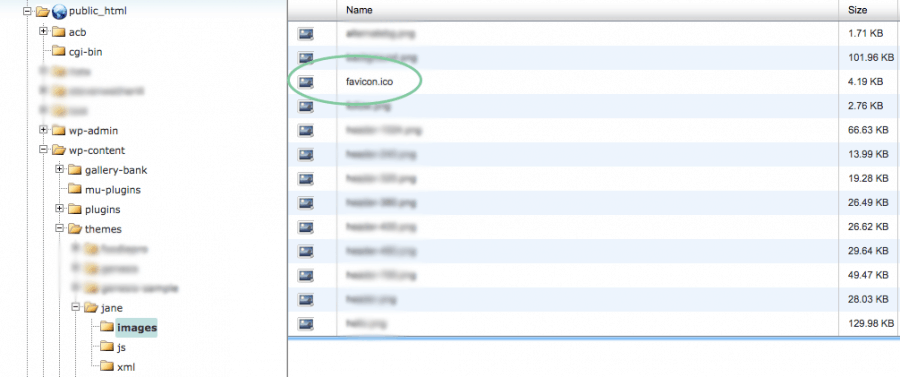Click the 1.71 KB size value
The height and width of the screenshot is (377, 900).
865,34
